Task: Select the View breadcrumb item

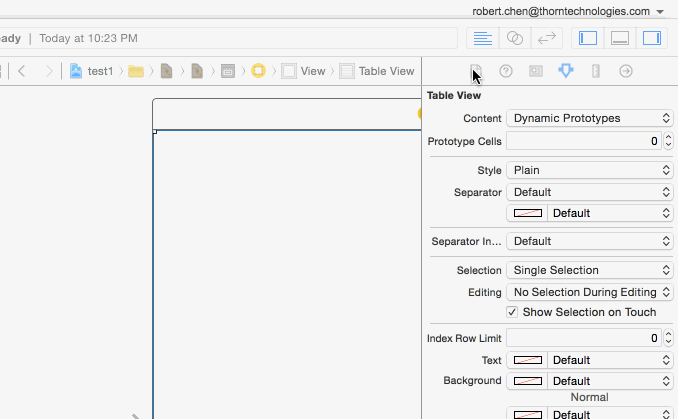Action: [303, 71]
